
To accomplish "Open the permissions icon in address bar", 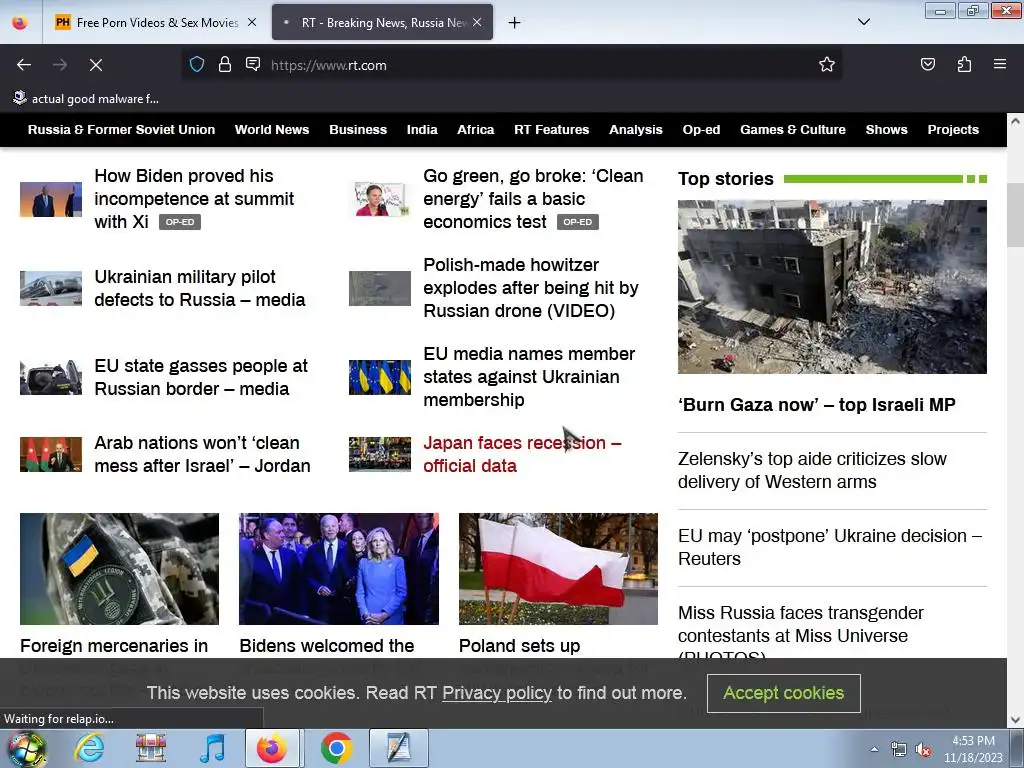I will (x=253, y=64).
